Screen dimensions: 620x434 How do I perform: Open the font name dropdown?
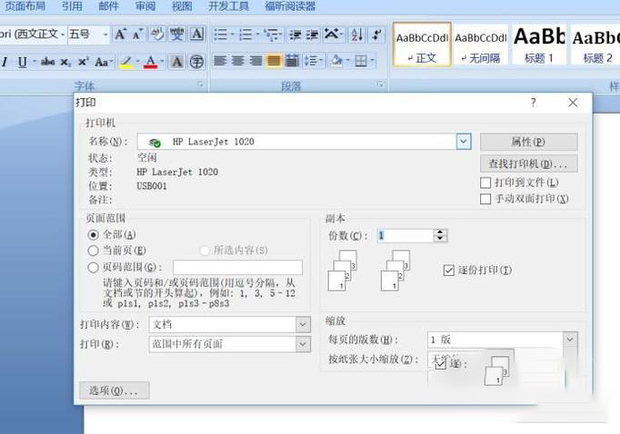click(62, 35)
